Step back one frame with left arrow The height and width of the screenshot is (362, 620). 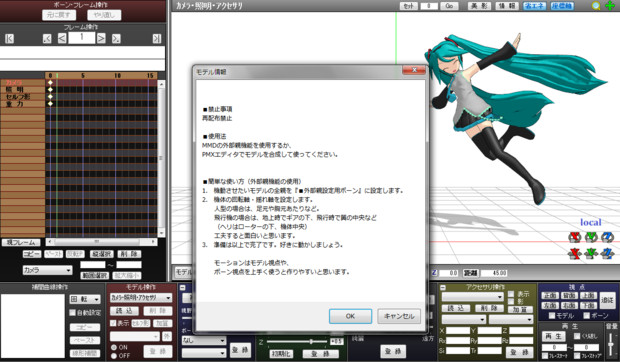click(x=62, y=38)
